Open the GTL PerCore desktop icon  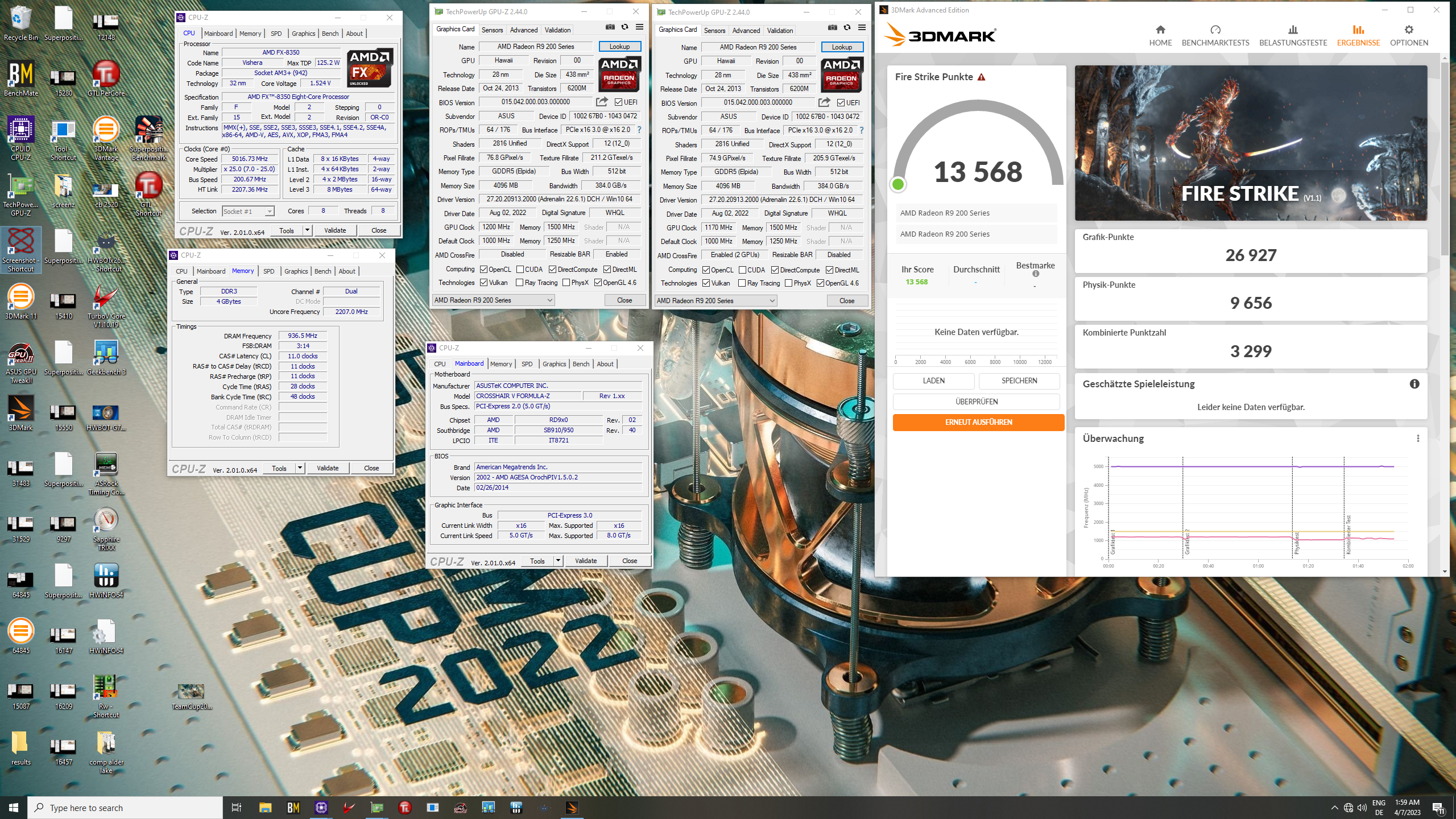[x=106, y=79]
